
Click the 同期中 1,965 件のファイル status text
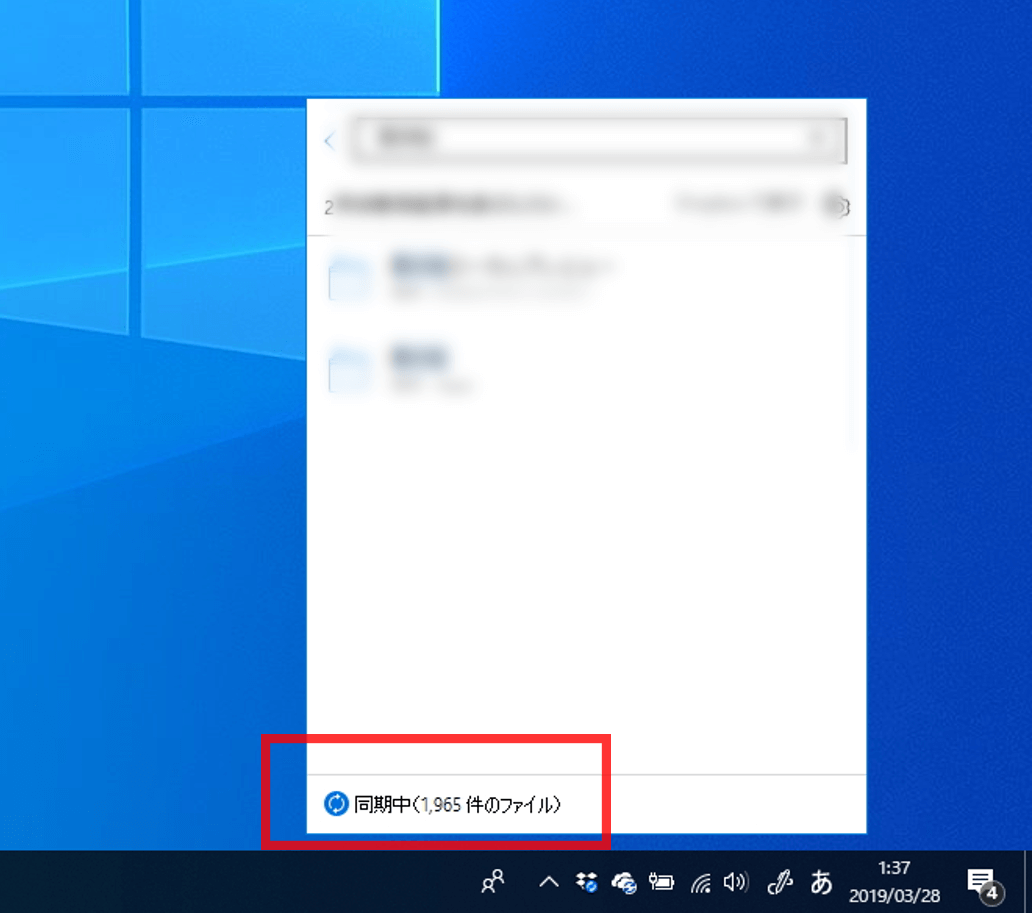(x=457, y=804)
